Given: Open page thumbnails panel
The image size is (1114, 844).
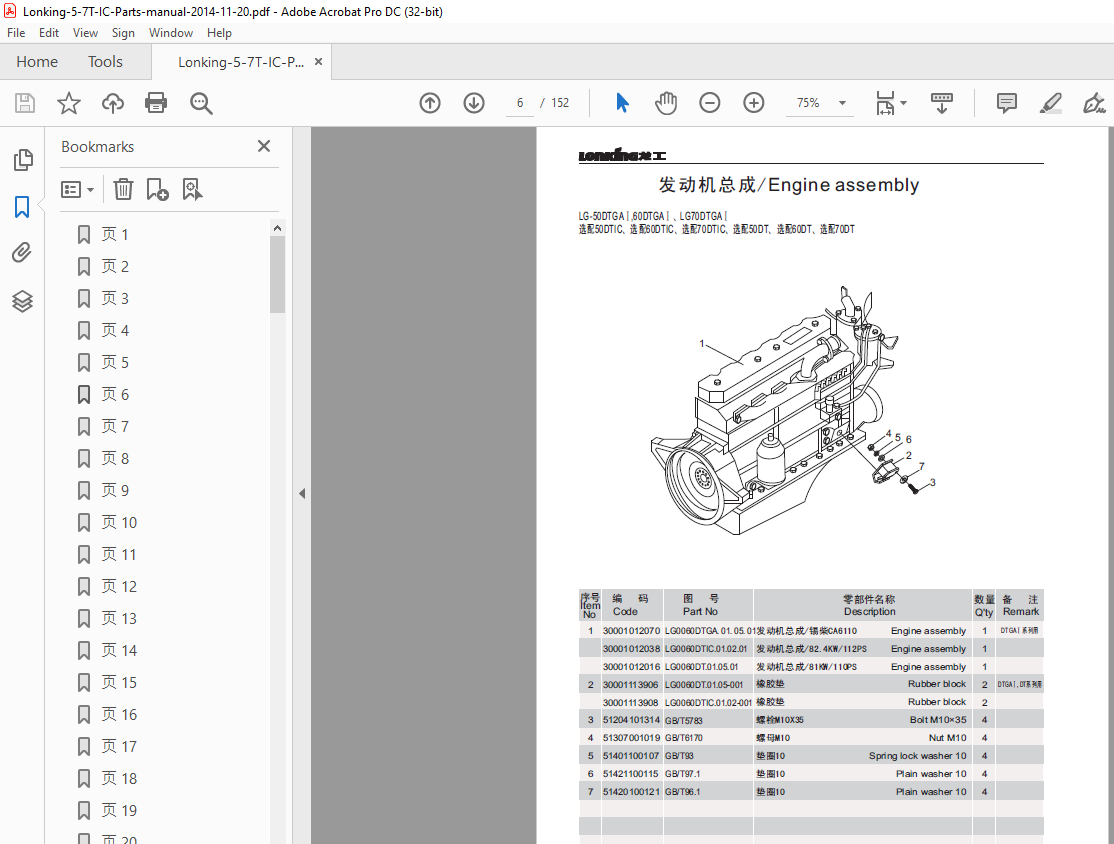Looking at the screenshot, I should click(x=23, y=160).
